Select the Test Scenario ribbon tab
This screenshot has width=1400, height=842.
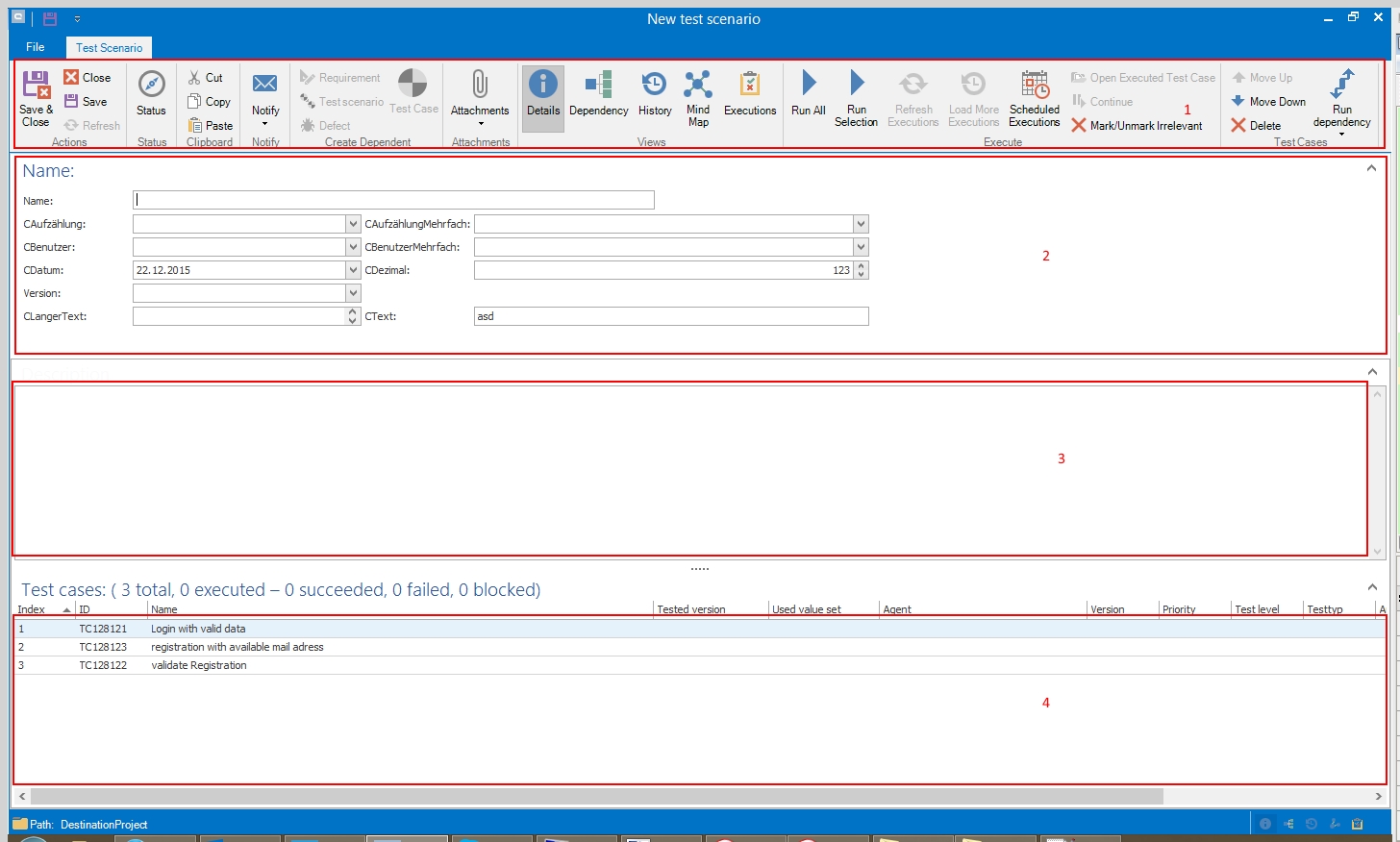109,47
